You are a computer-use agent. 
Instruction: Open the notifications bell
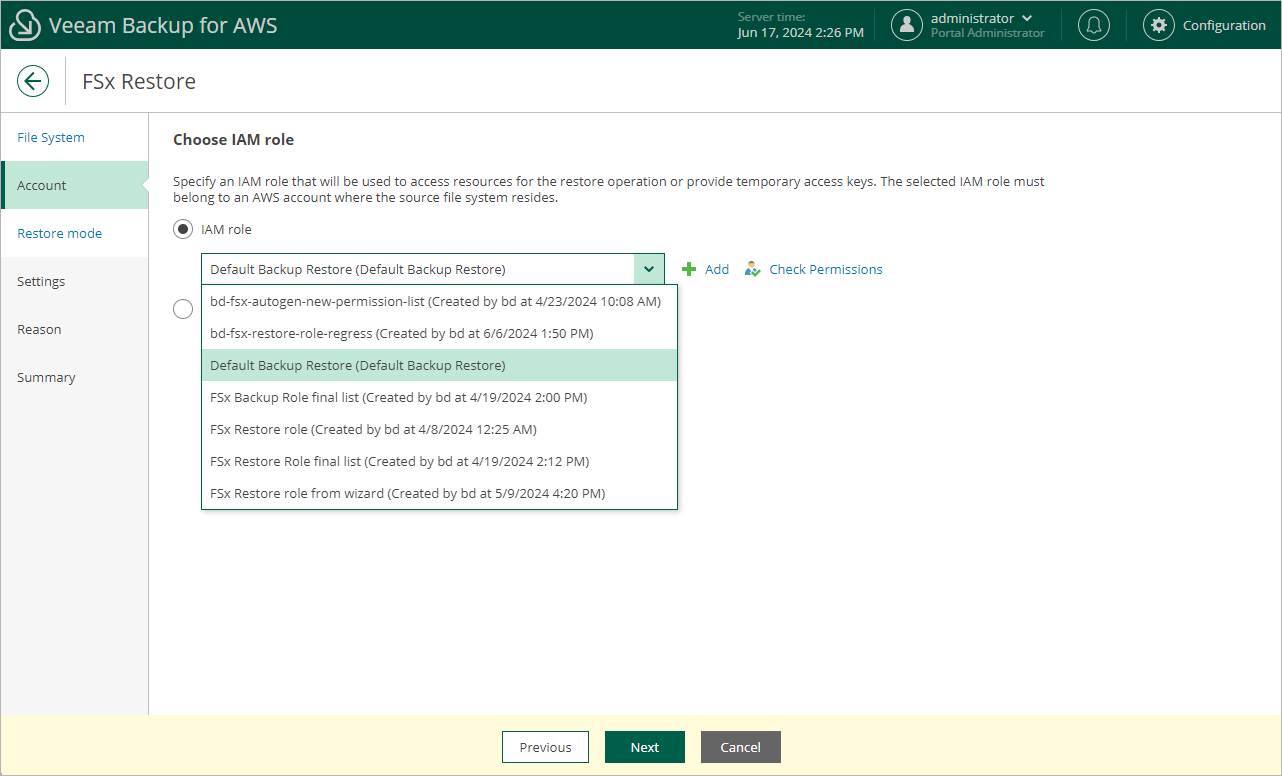click(x=1094, y=25)
